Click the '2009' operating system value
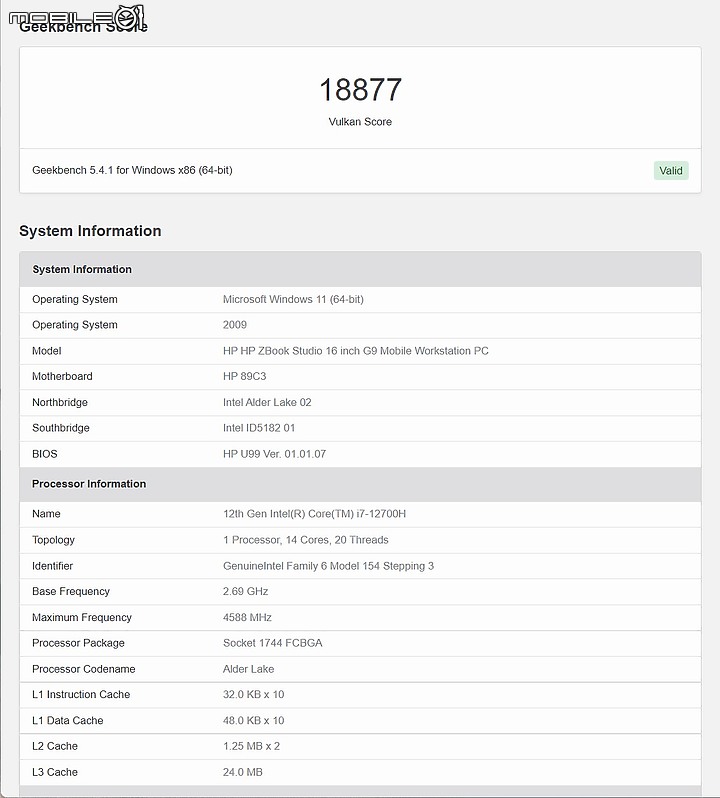This screenshot has height=798, width=720. [235, 325]
